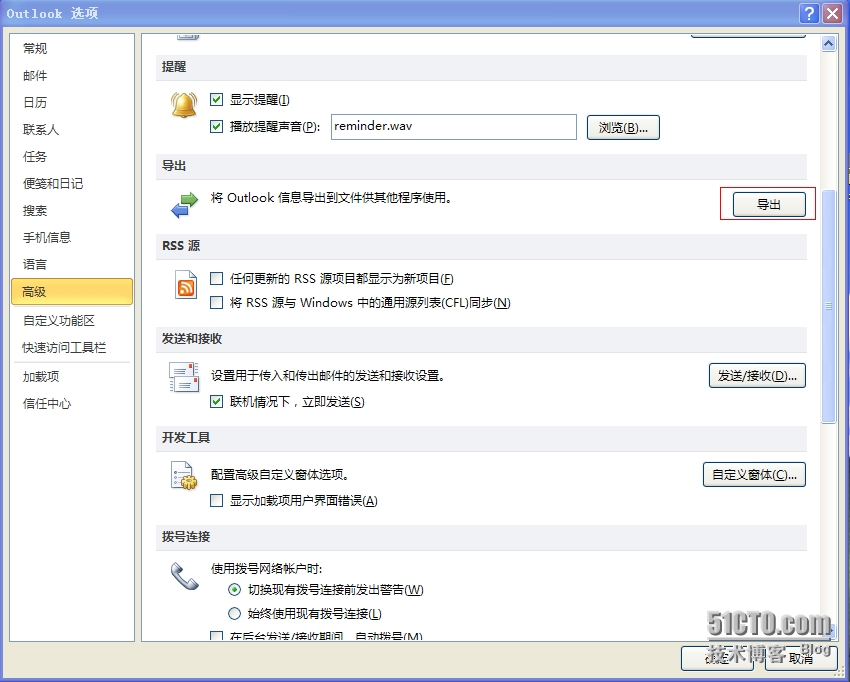The width and height of the screenshot is (850, 682).
Task: Enable 显示加载项用户界面错误 checkbox
Action: click(216, 500)
